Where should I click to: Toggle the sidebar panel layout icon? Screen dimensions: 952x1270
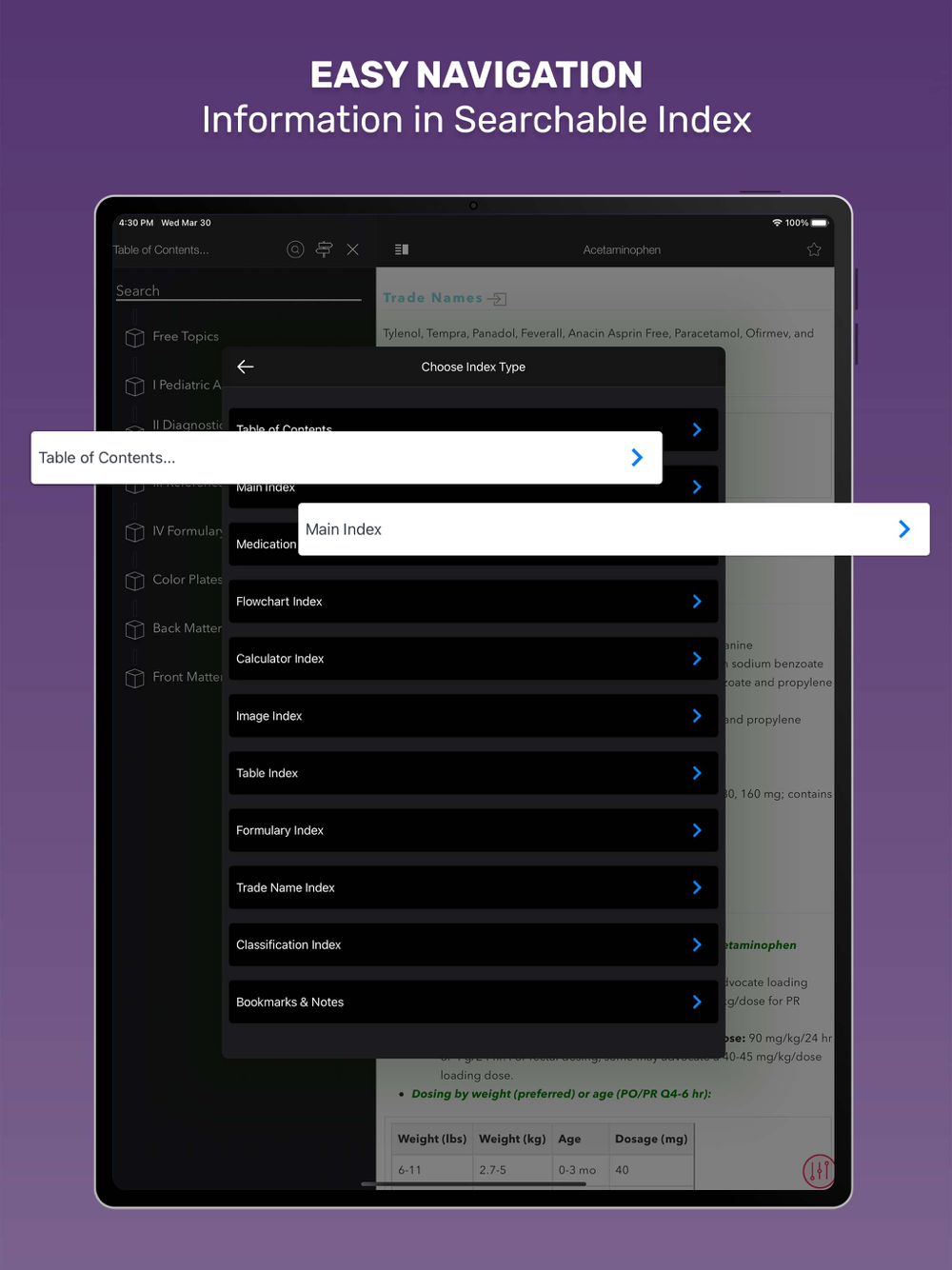click(402, 249)
